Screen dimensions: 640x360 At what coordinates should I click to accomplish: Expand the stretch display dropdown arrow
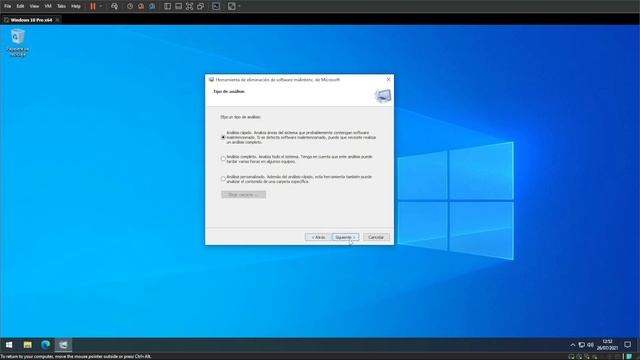pyautogui.click(x=239, y=6)
